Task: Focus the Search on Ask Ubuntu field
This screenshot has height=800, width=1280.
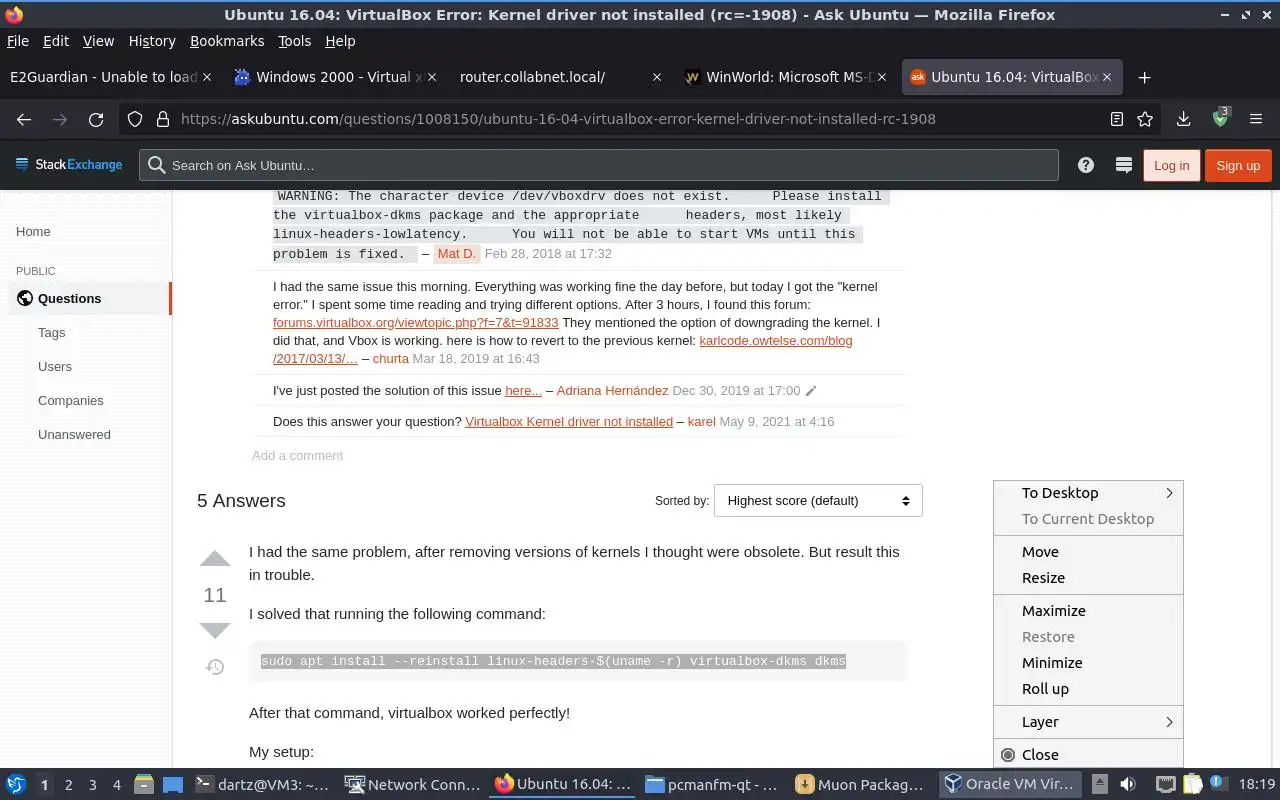Action: [x=598, y=165]
